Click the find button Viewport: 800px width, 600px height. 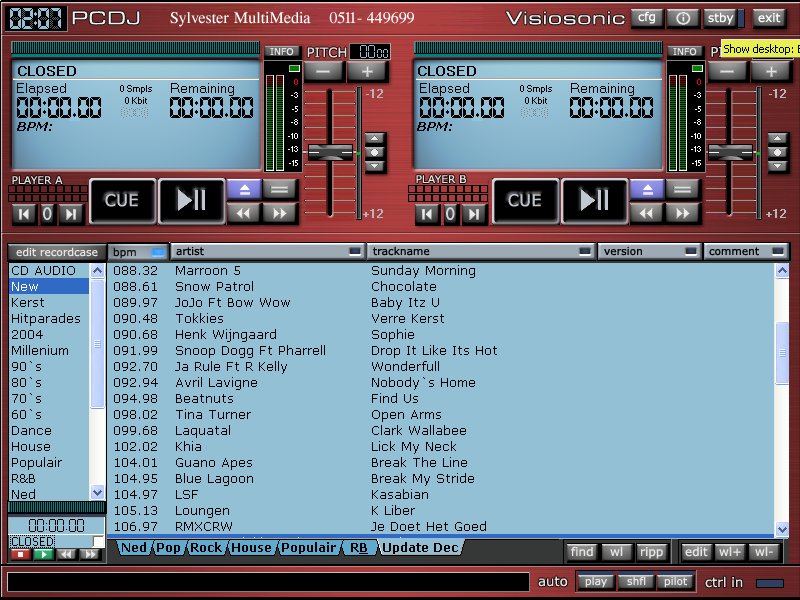click(x=582, y=552)
